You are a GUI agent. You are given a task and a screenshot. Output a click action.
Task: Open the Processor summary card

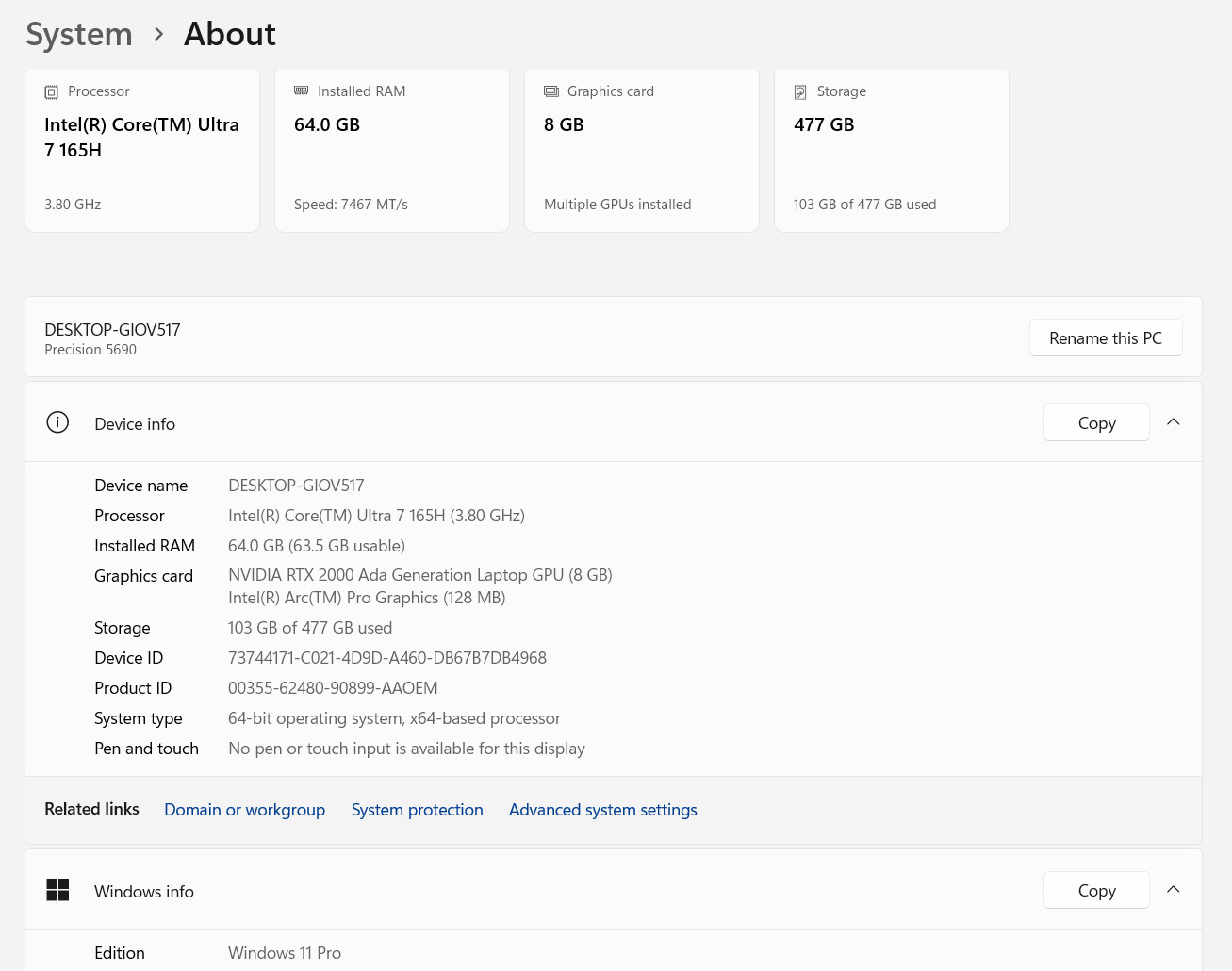point(142,149)
